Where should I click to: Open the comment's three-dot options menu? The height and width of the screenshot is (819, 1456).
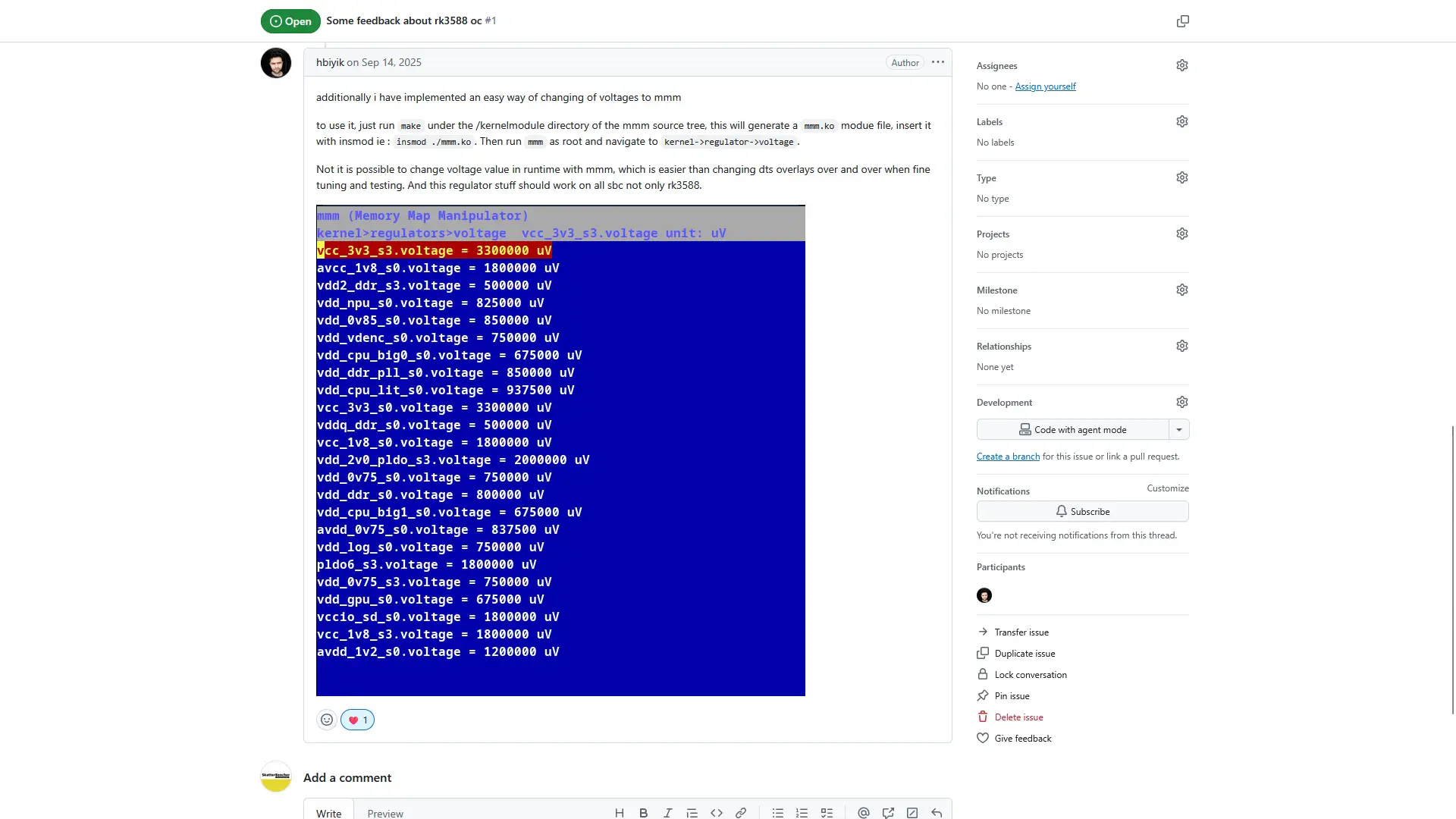[x=938, y=62]
